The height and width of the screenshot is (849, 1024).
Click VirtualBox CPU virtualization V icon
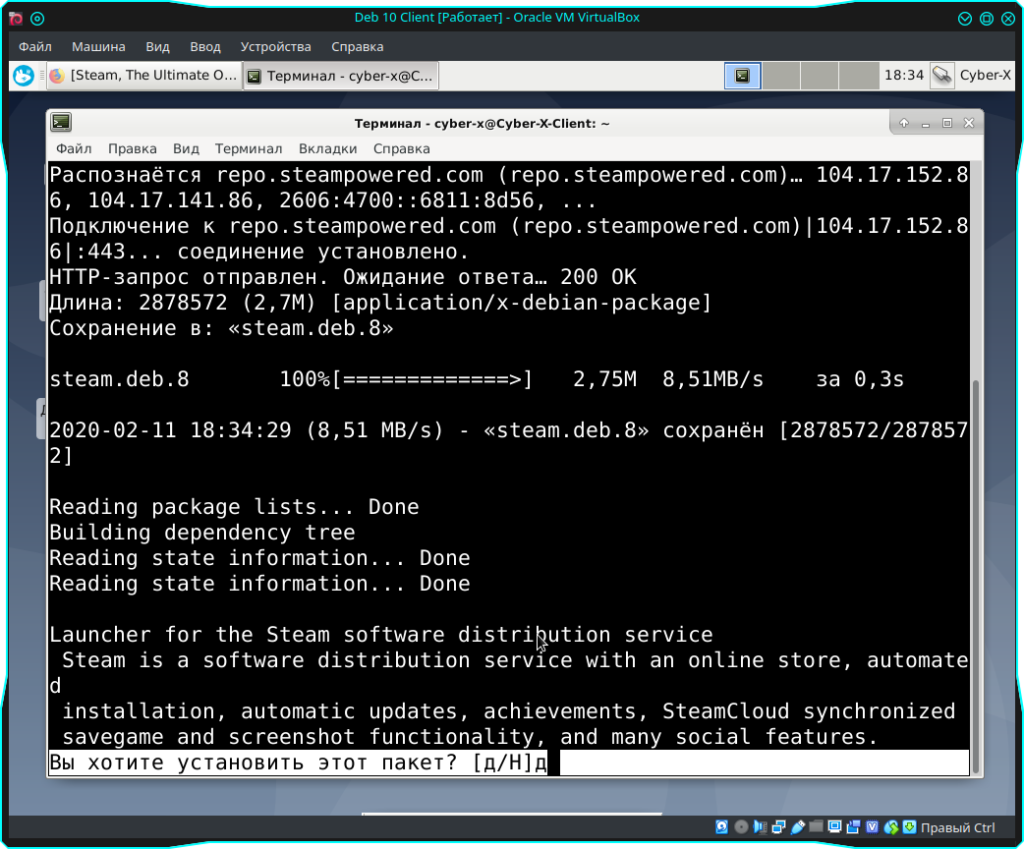pyautogui.click(x=872, y=827)
